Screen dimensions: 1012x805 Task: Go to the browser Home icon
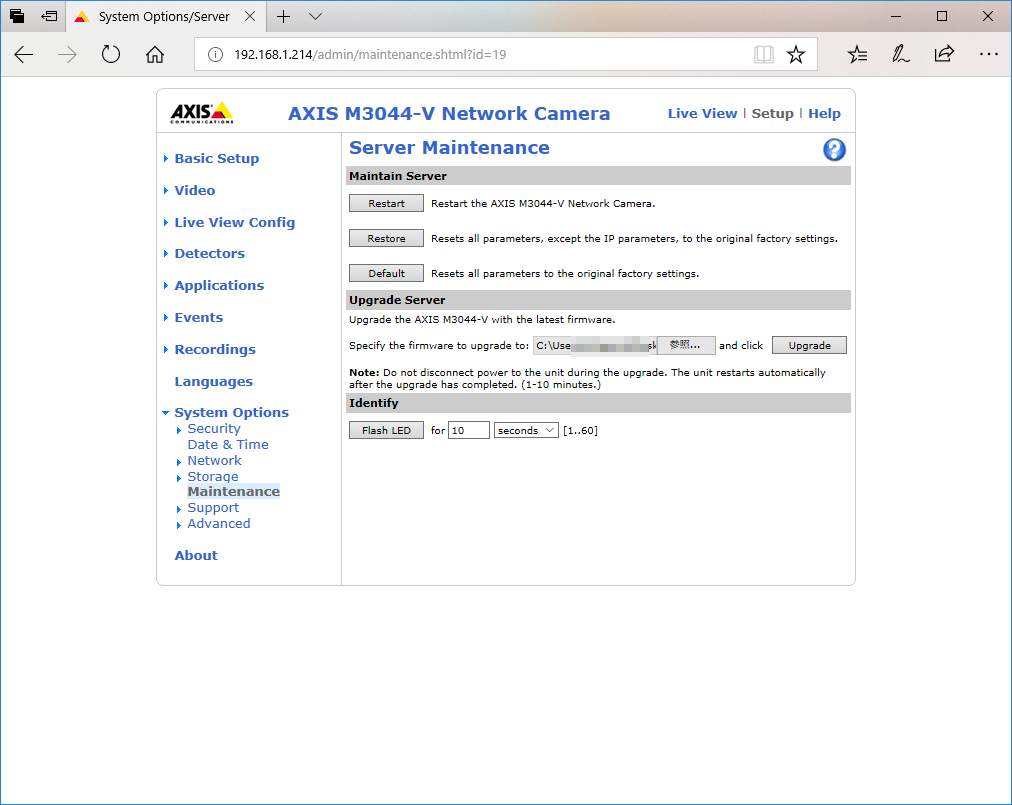coord(155,54)
